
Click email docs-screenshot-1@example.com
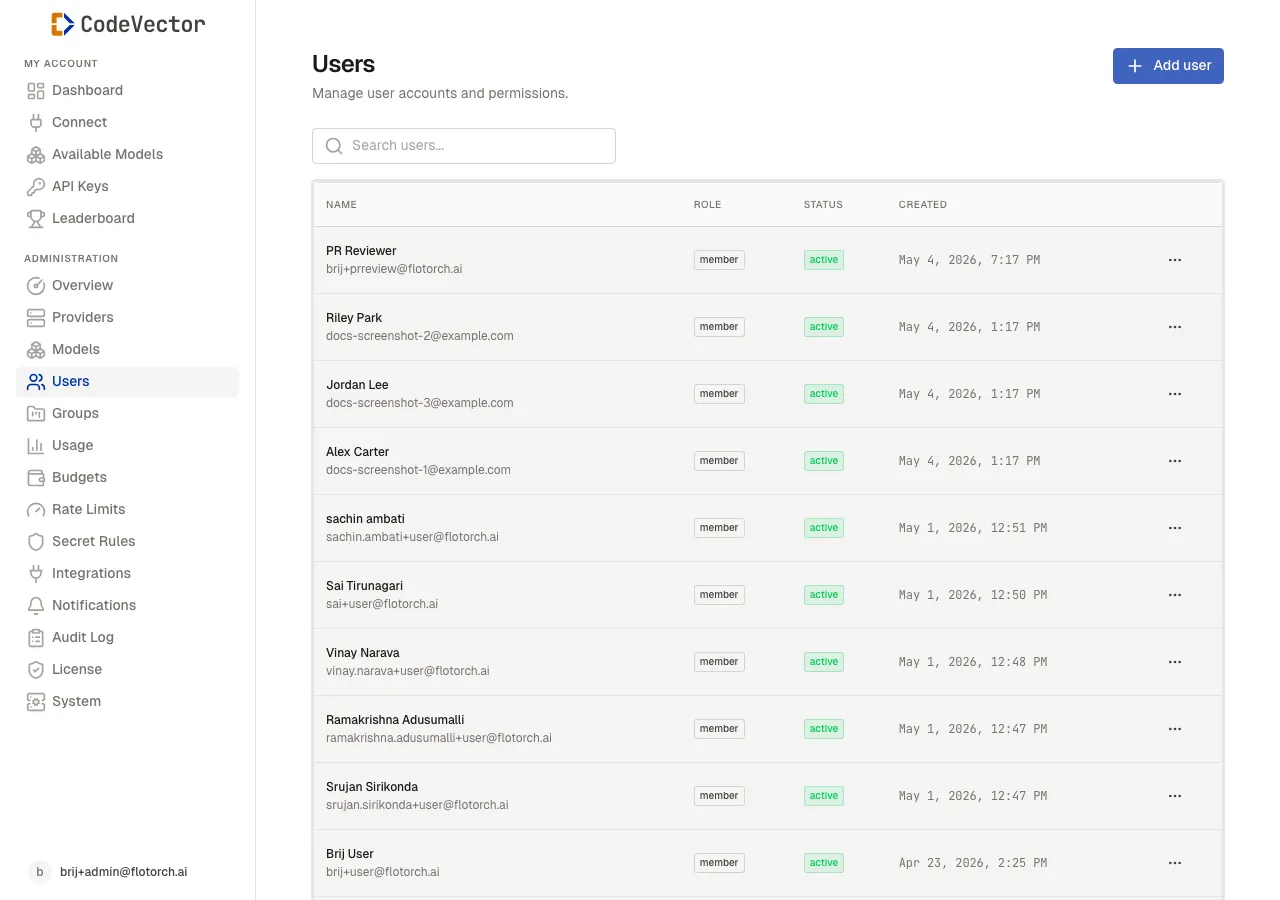pos(418,470)
